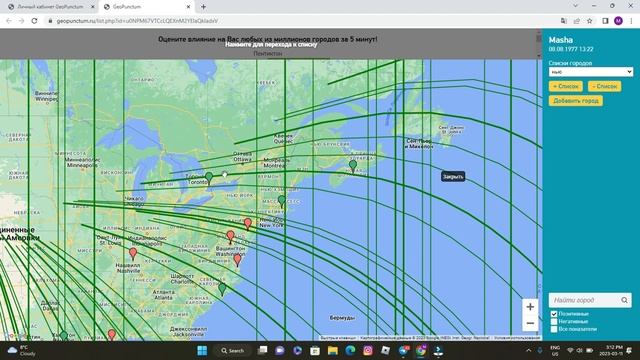Screen dimensions: 640x360
Task: Click the red pin south of Washington
Action: click(x=238, y=259)
